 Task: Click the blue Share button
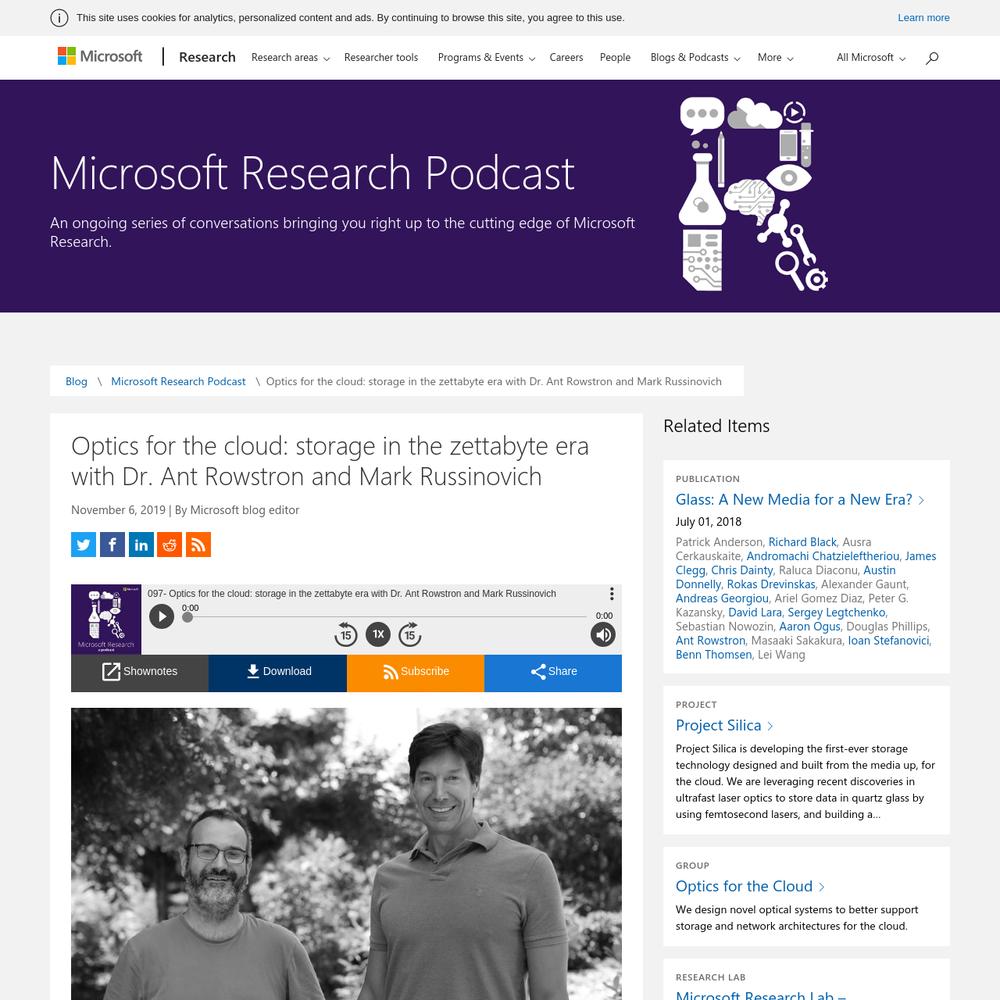click(554, 672)
